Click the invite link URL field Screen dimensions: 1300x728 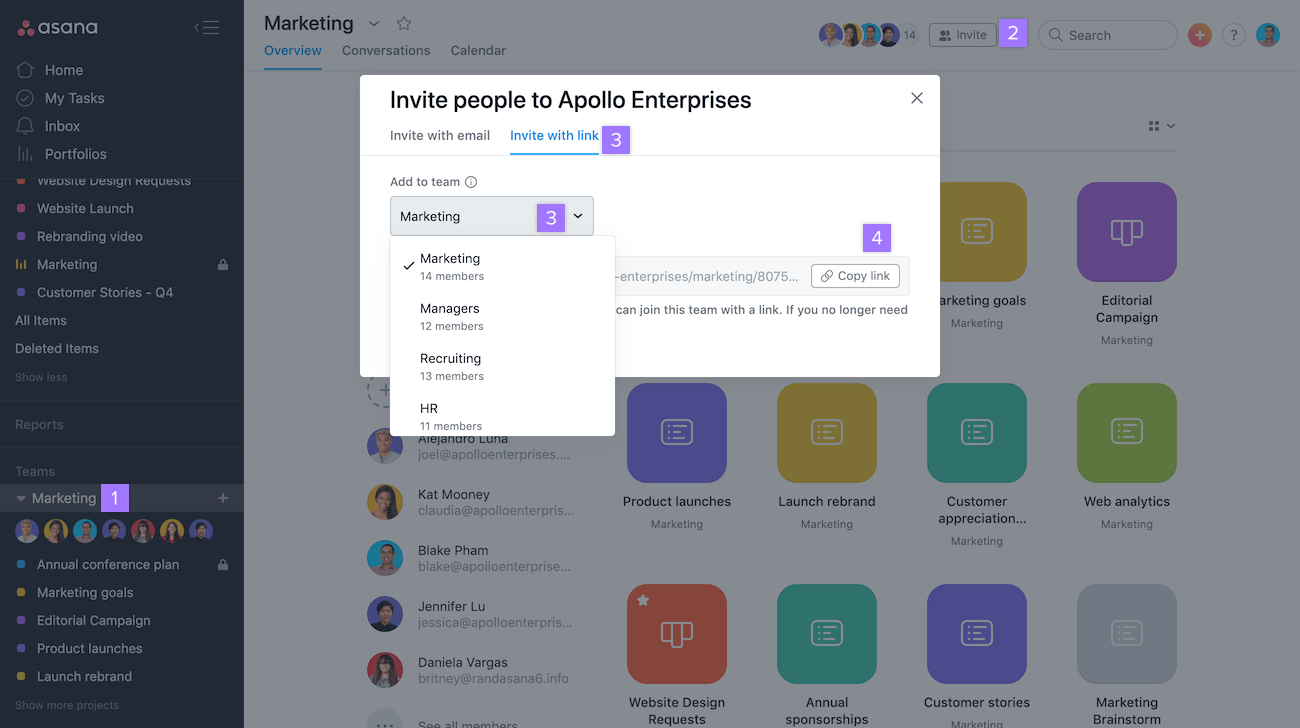pyautogui.click(x=709, y=276)
